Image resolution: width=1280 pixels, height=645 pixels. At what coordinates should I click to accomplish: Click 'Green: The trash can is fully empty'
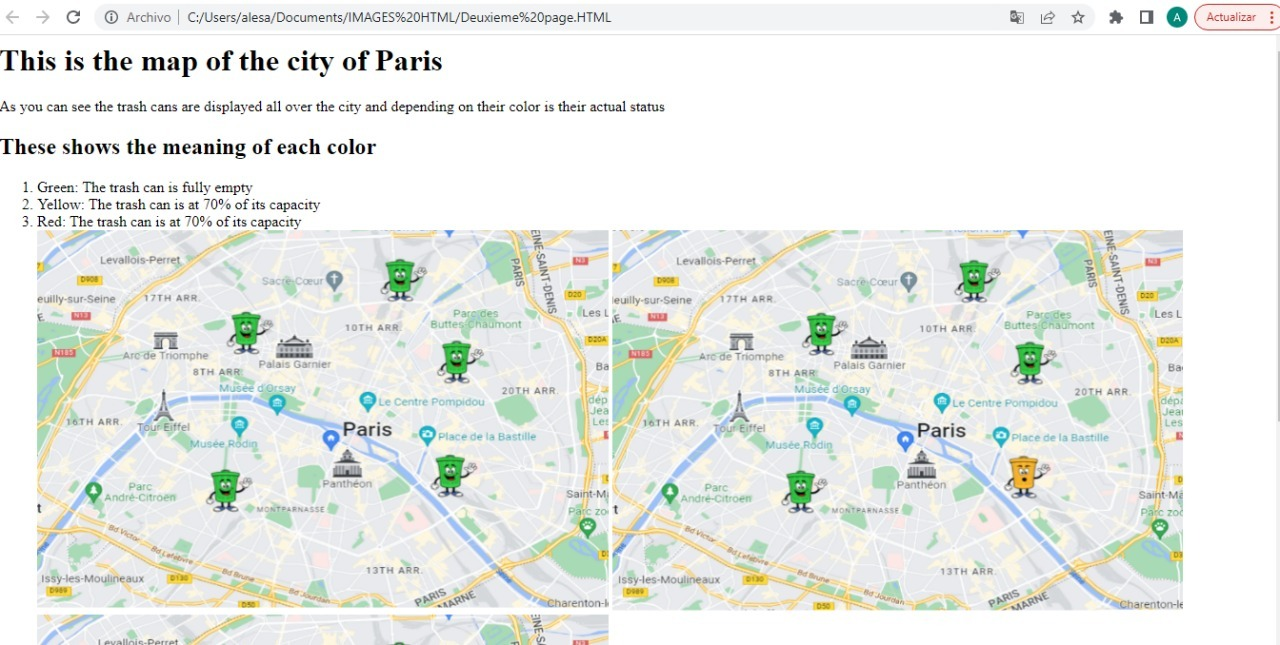click(145, 187)
